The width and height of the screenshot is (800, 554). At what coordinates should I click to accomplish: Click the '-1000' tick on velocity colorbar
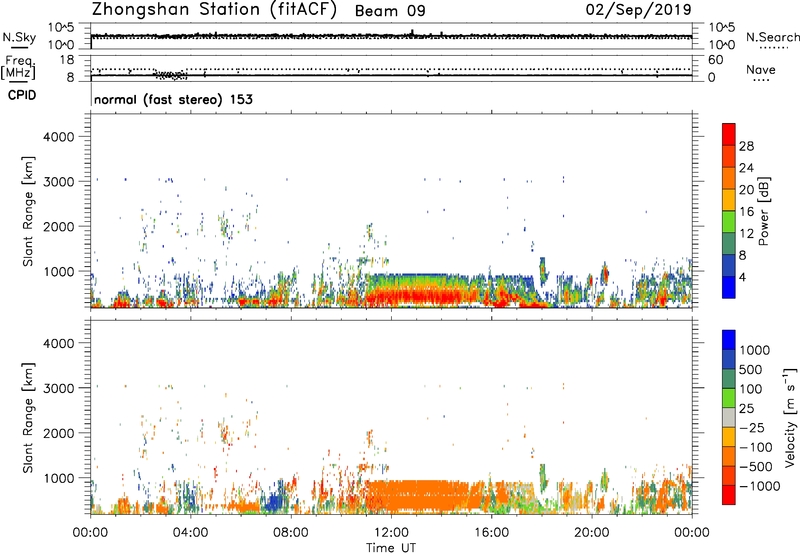[759, 486]
